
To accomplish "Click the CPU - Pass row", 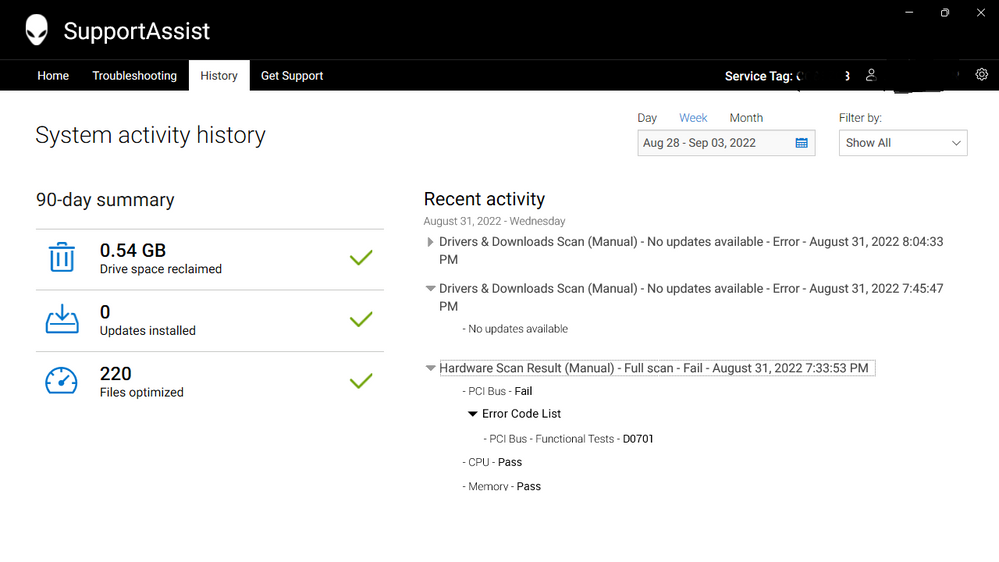I will click(x=492, y=462).
